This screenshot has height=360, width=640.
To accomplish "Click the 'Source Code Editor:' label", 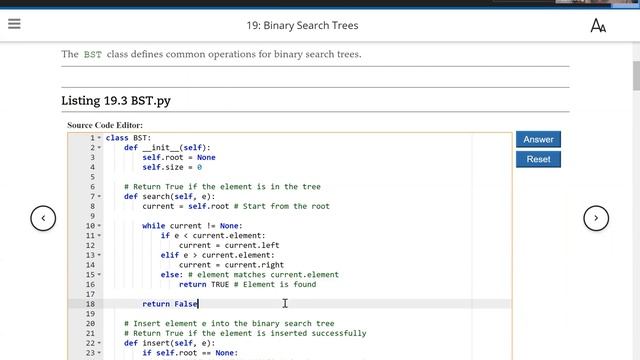I will click(105, 125).
